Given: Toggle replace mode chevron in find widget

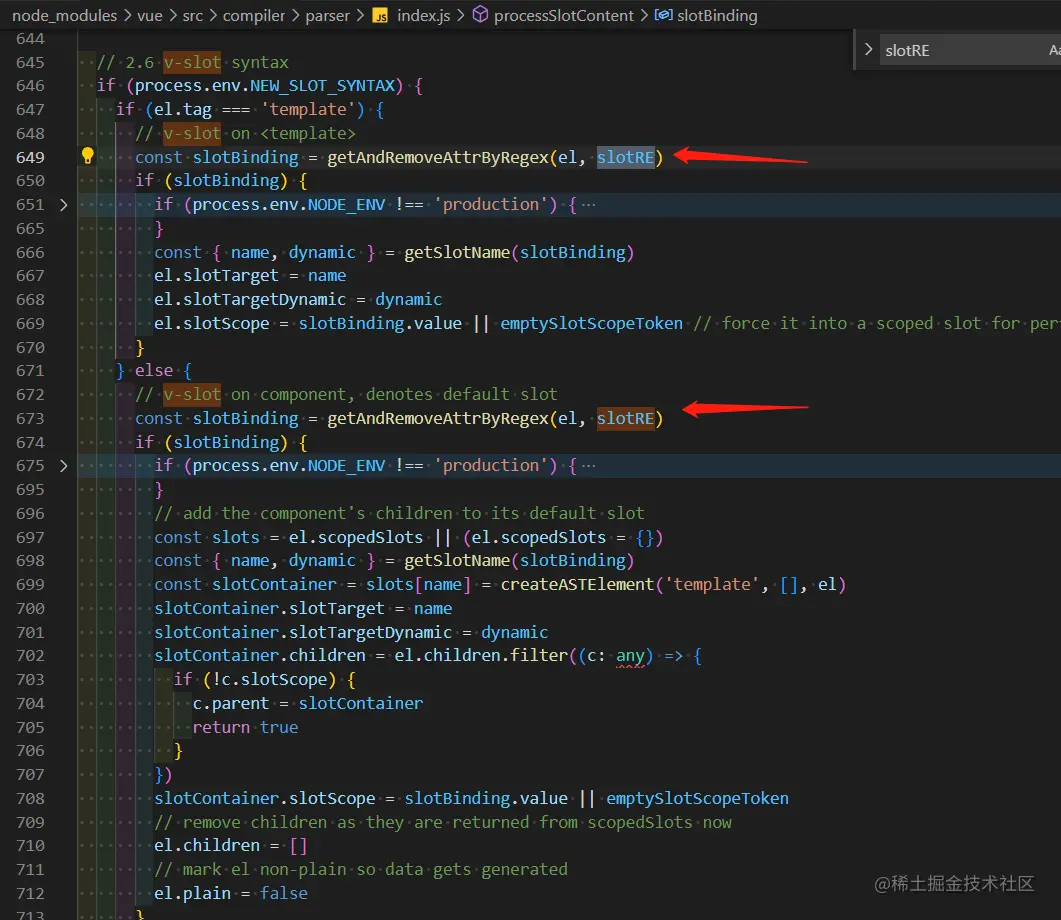Looking at the screenshot, I should tap(868, 49).
